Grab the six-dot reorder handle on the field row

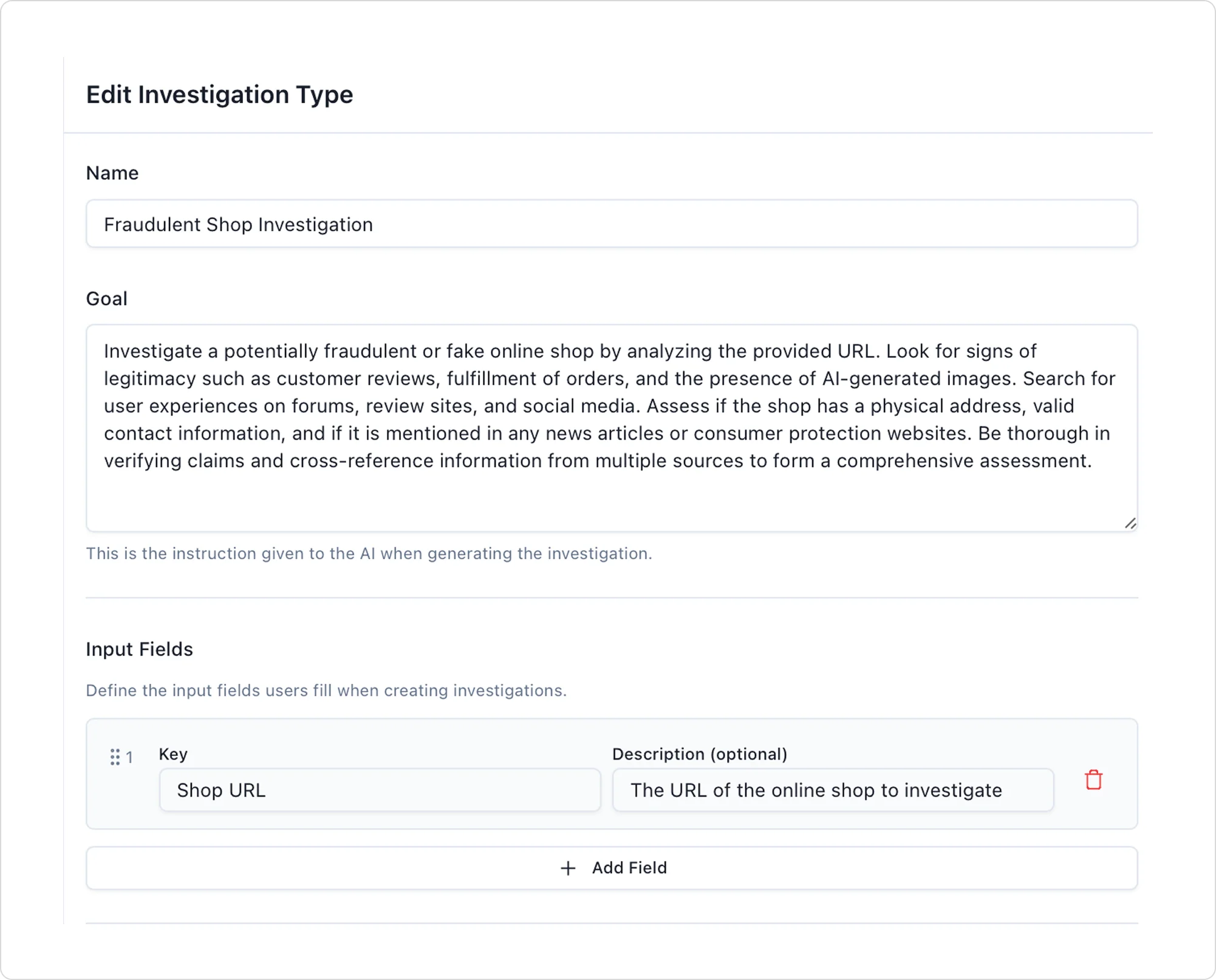116,757
